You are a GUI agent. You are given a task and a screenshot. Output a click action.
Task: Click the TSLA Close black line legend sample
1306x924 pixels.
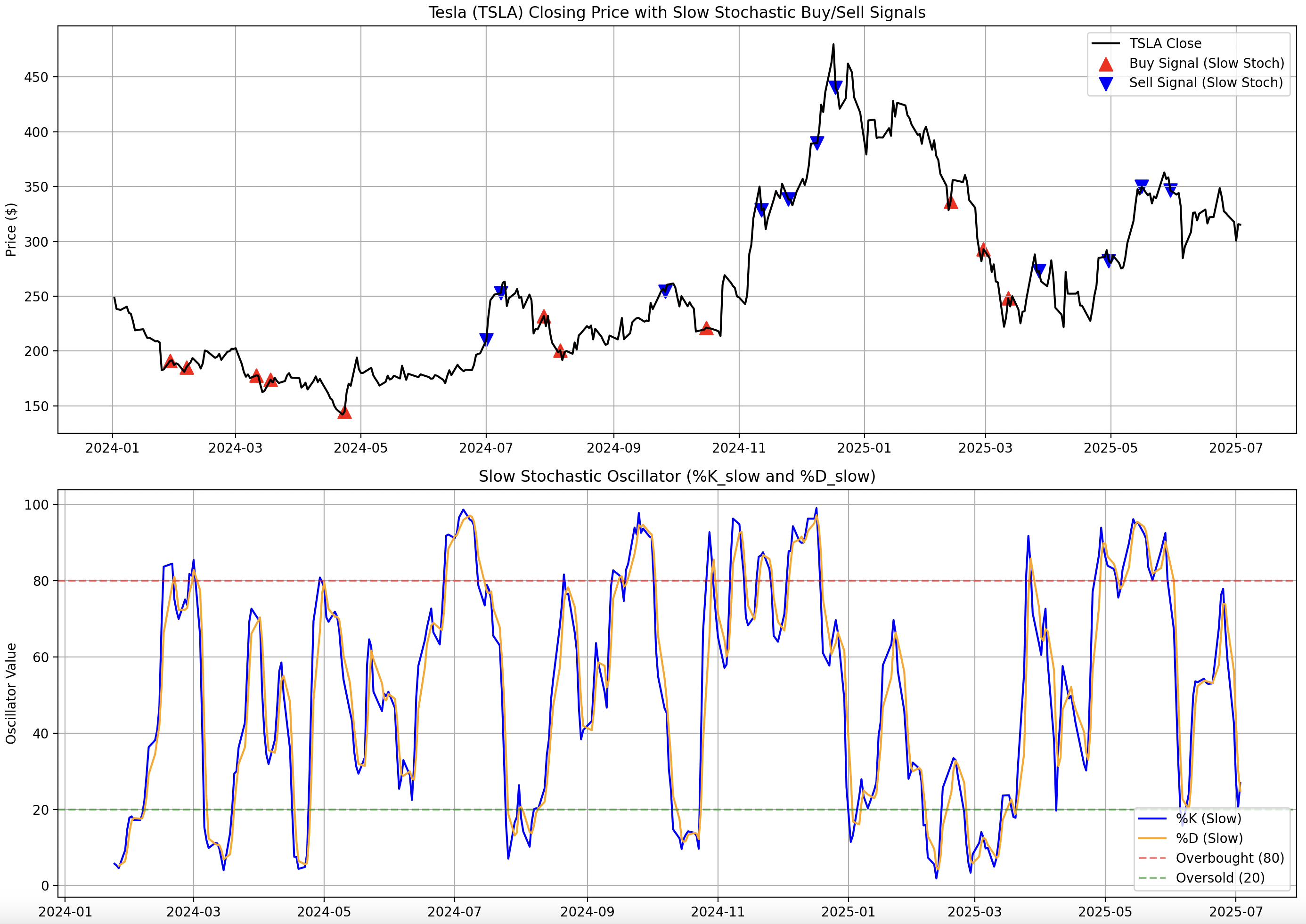pyautogui.click(x=1105, y=44)
